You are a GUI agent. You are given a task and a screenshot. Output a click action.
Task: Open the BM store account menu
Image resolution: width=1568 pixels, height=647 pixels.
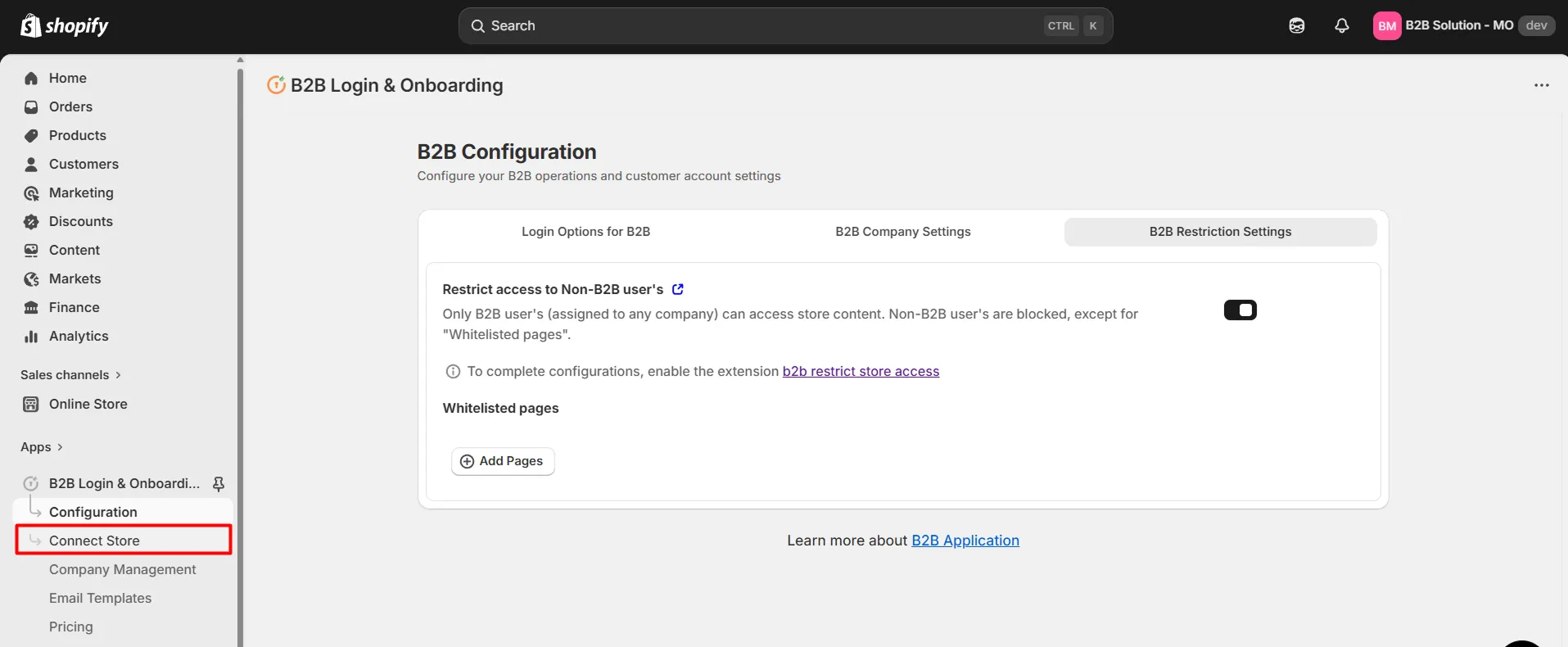pos(1462,26)
